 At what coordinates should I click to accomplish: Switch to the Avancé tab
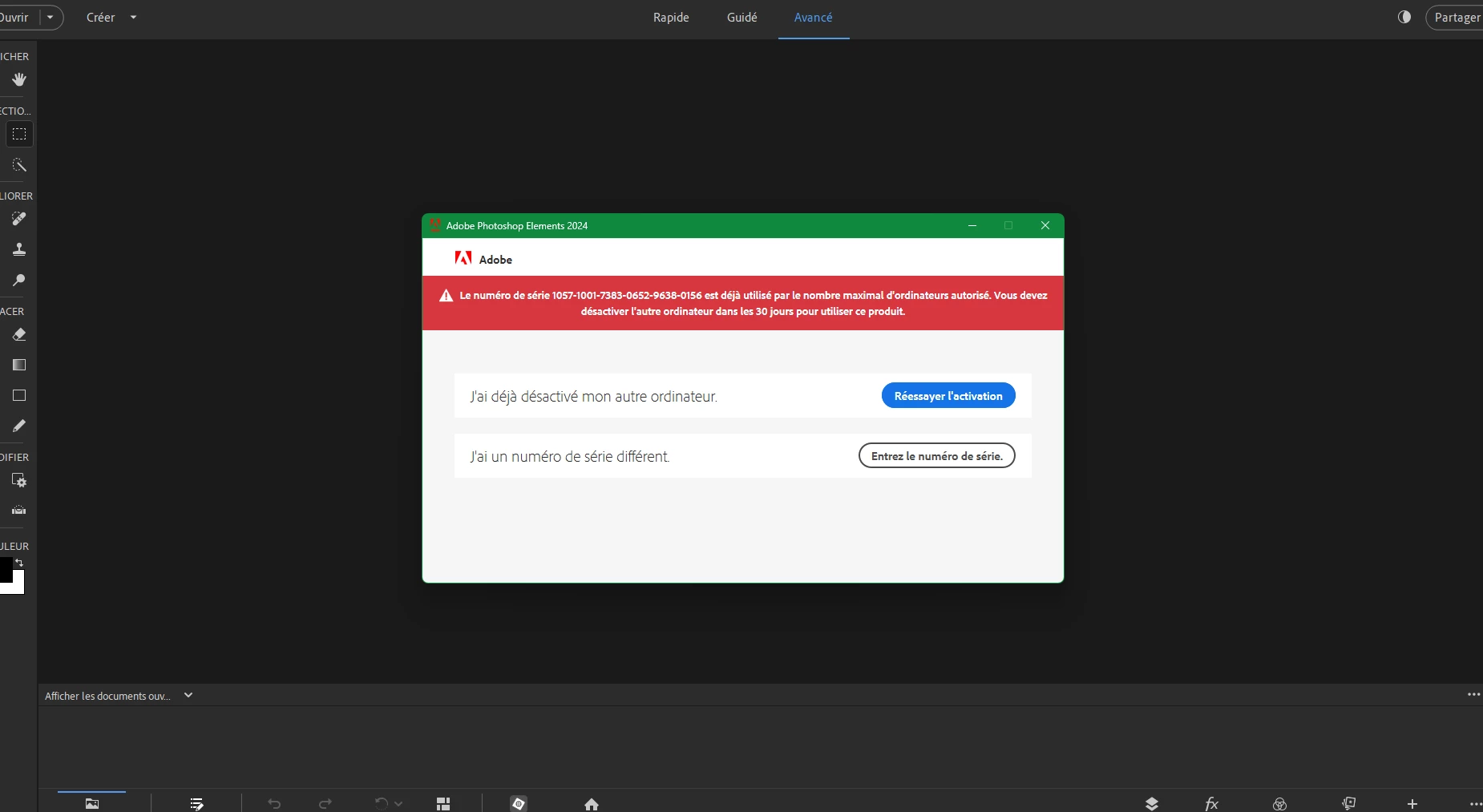(x=813, y=18)
